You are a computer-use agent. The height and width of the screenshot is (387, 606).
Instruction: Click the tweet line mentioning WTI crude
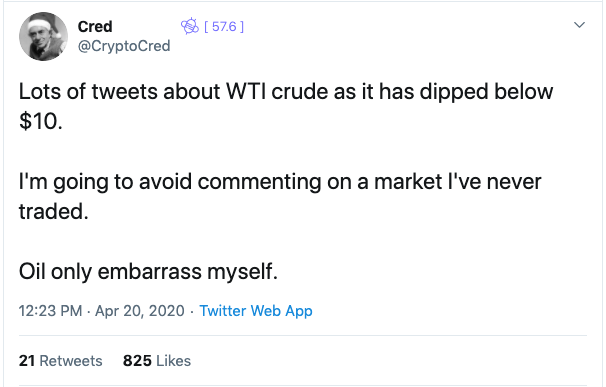tap(286, 92)
